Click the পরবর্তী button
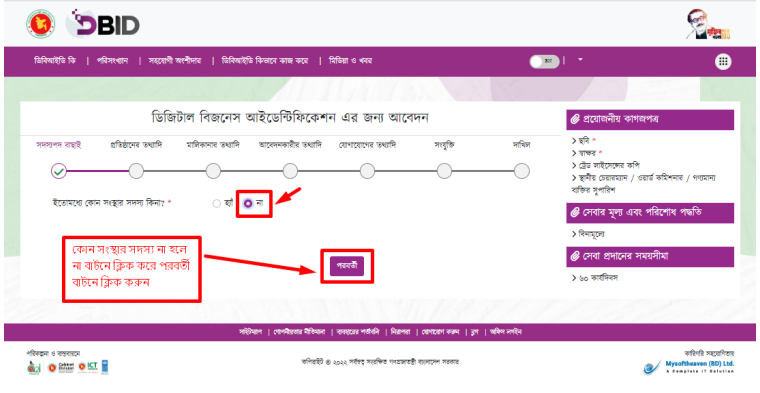The image size is (760, 393). point(347,266)
